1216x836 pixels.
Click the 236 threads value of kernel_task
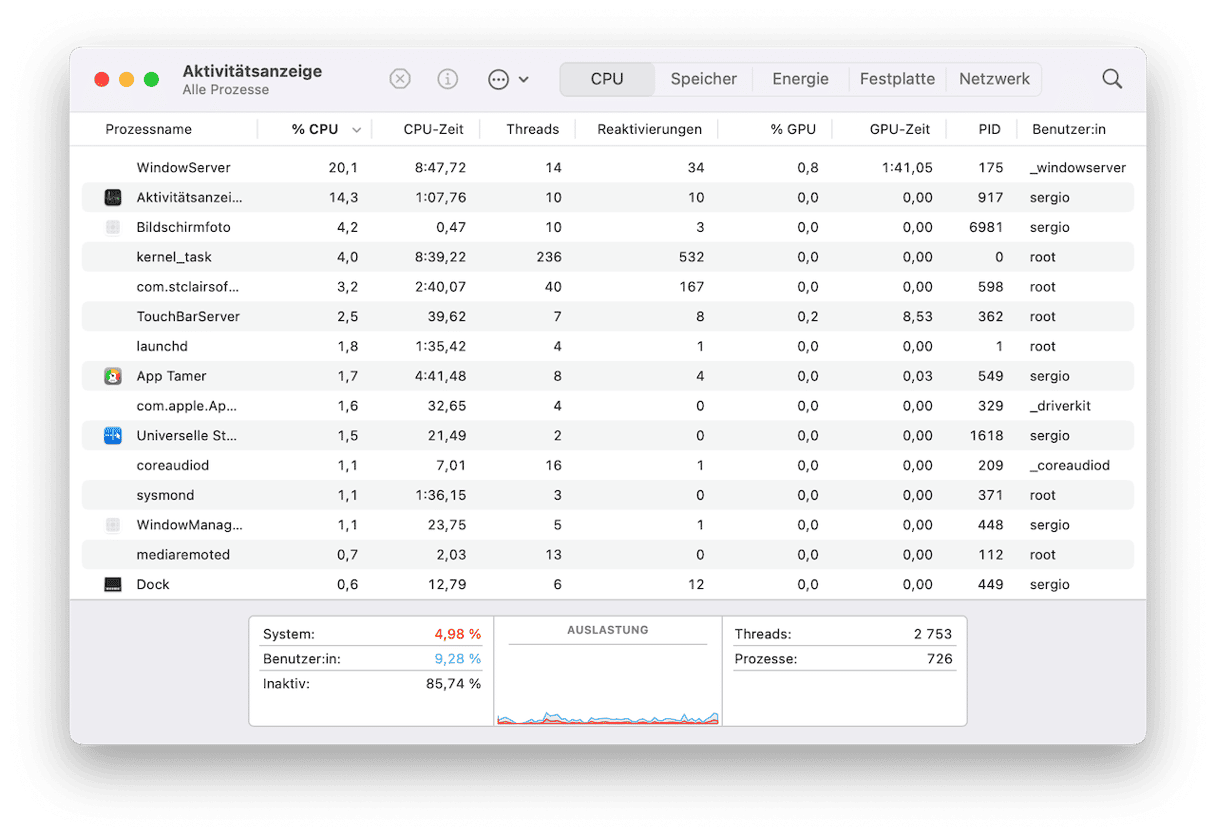(549, 257)
